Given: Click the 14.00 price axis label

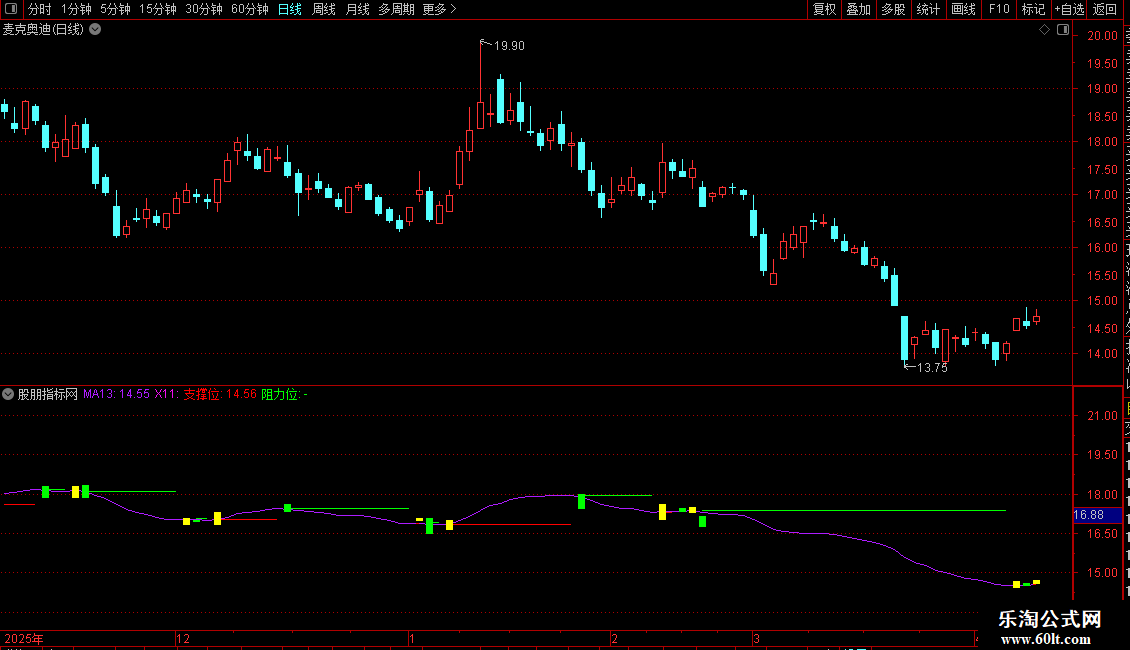Looking at the screenshot, I should 1103,354.
